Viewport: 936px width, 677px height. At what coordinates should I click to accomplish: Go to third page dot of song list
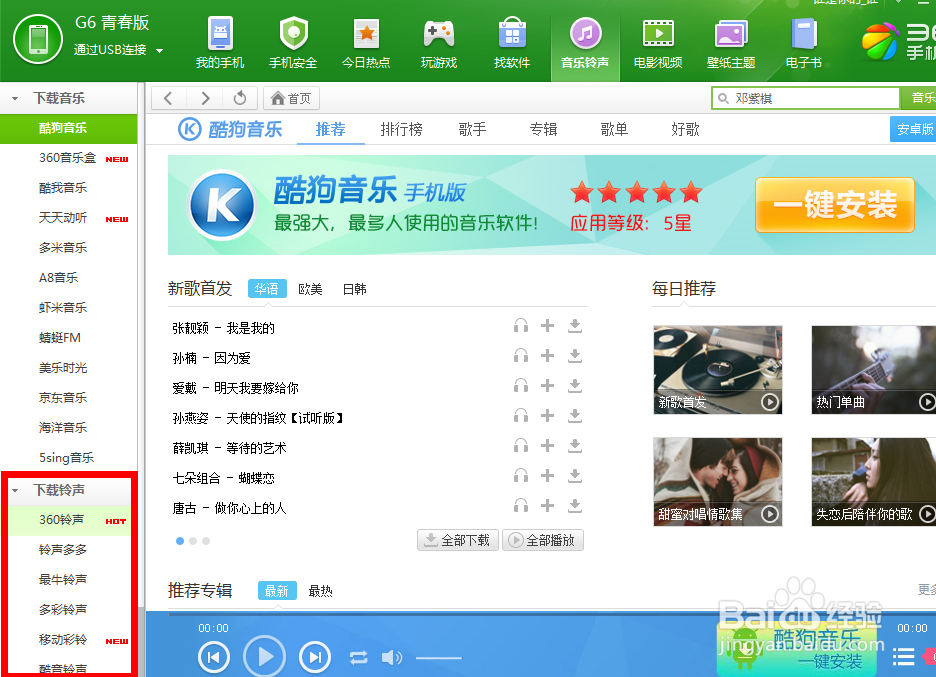[x=206, y=541]
